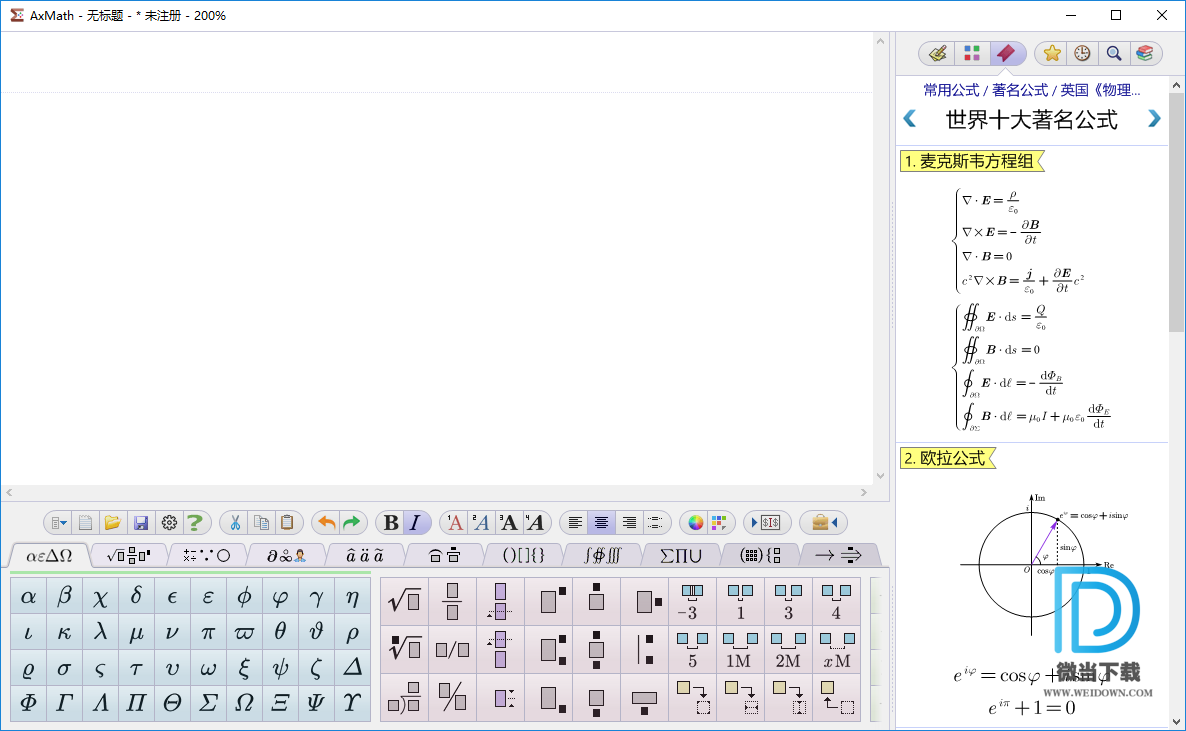Insert Greek letter alpha

pyautogui.click(x=29, y=597)
